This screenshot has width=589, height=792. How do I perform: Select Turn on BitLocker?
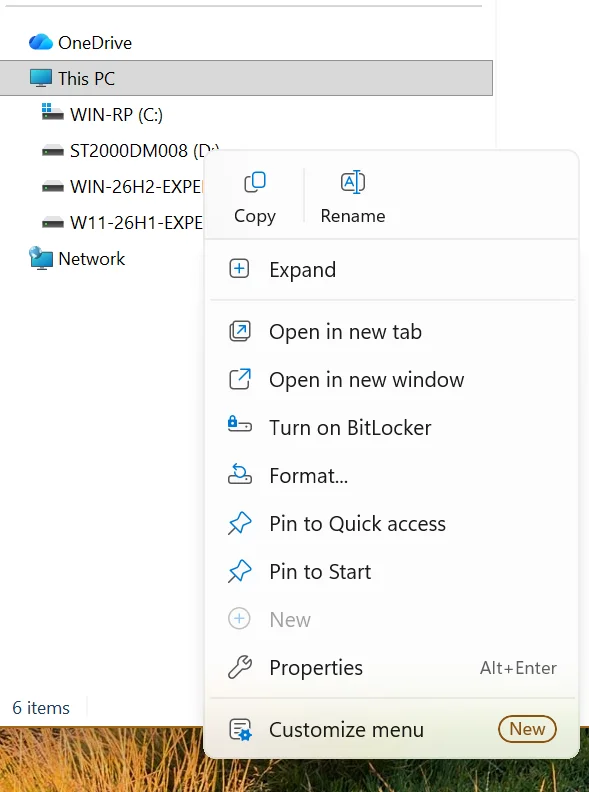391,428
